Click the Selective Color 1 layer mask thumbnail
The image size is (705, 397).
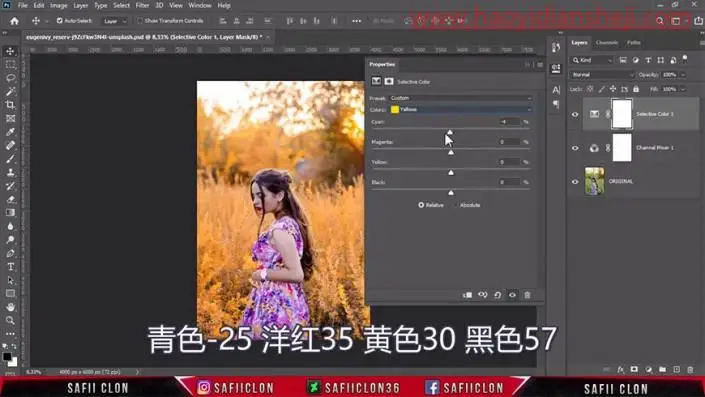[622, 114]
